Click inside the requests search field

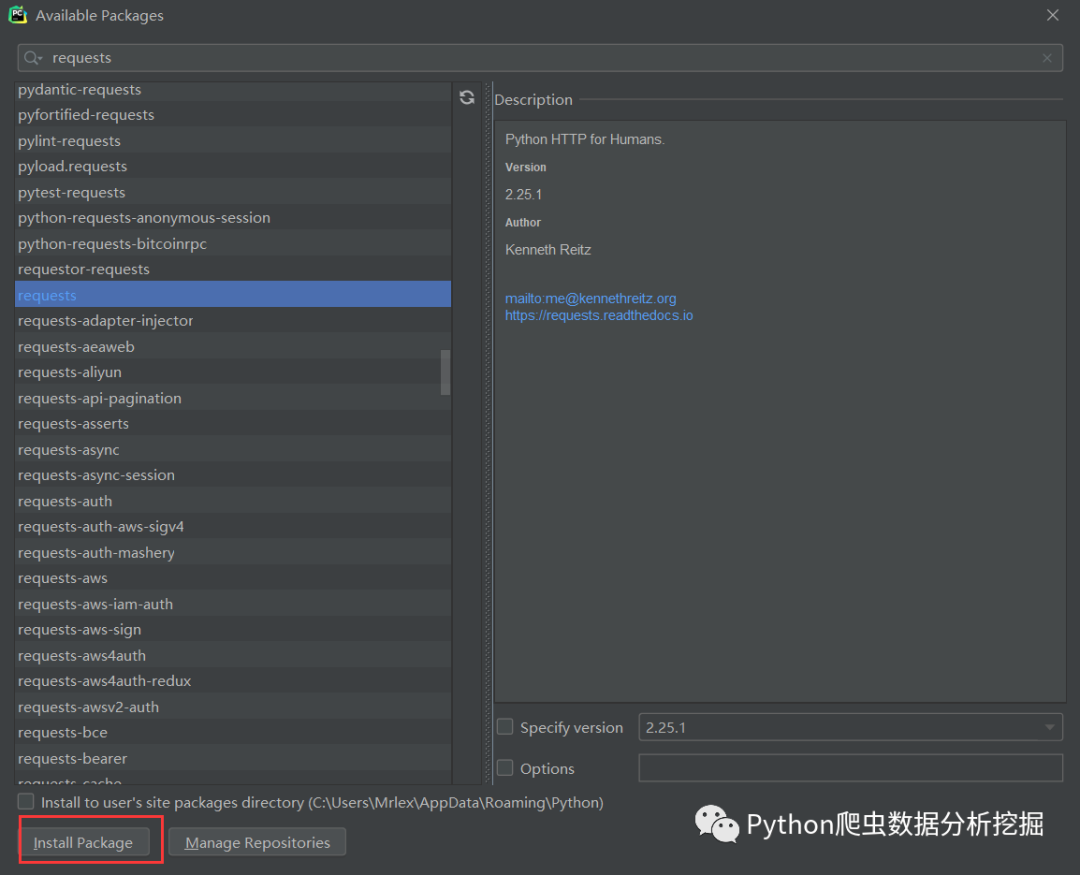coord(540,59)
